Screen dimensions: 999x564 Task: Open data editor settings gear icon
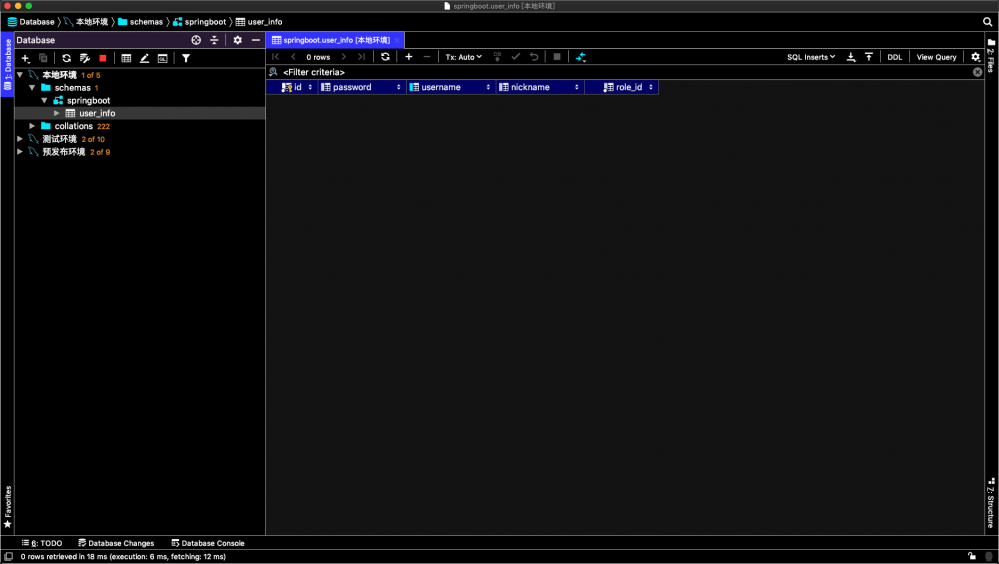click(x=975, y=57)
